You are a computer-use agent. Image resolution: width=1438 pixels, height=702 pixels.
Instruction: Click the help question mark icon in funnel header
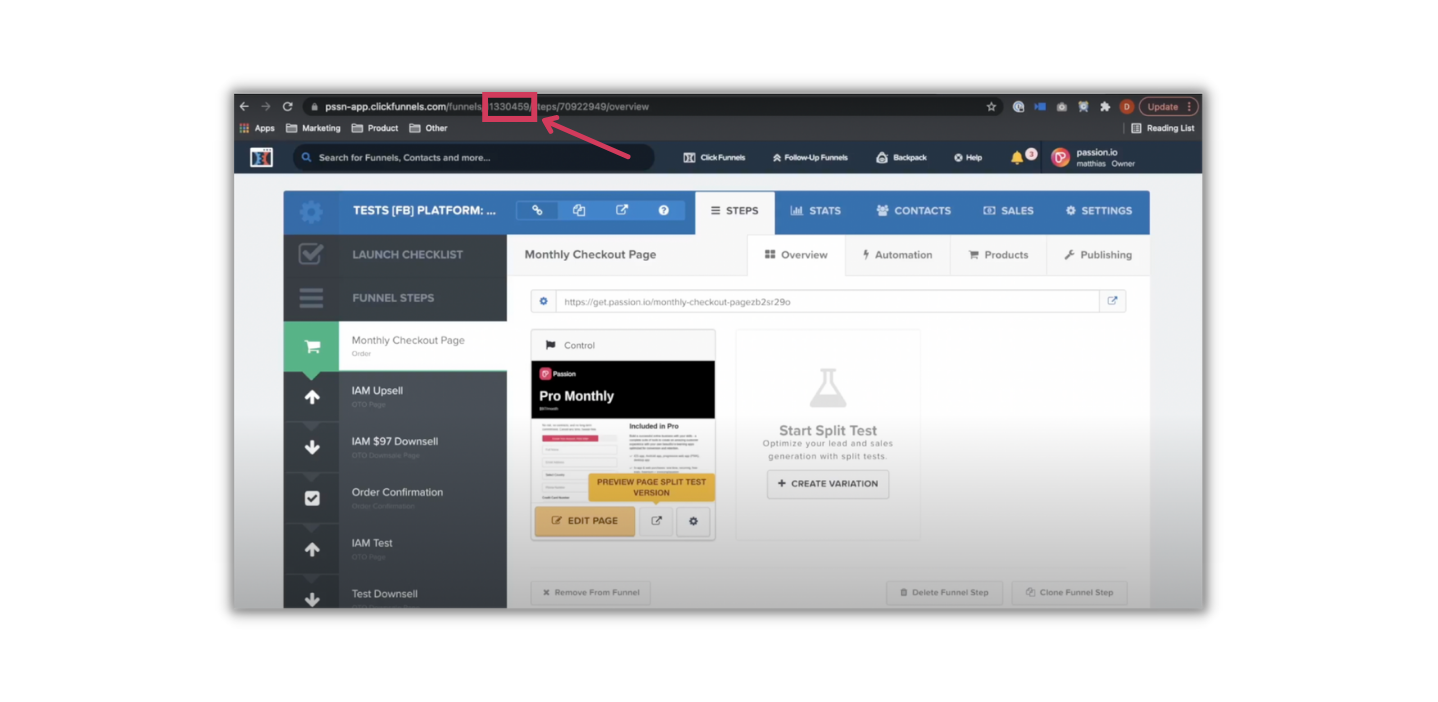click(x=663, y=209)
